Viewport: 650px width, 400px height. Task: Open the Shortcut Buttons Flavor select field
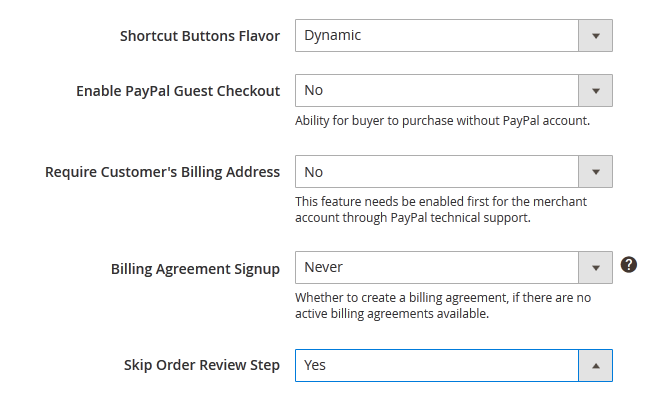[437, 36]
